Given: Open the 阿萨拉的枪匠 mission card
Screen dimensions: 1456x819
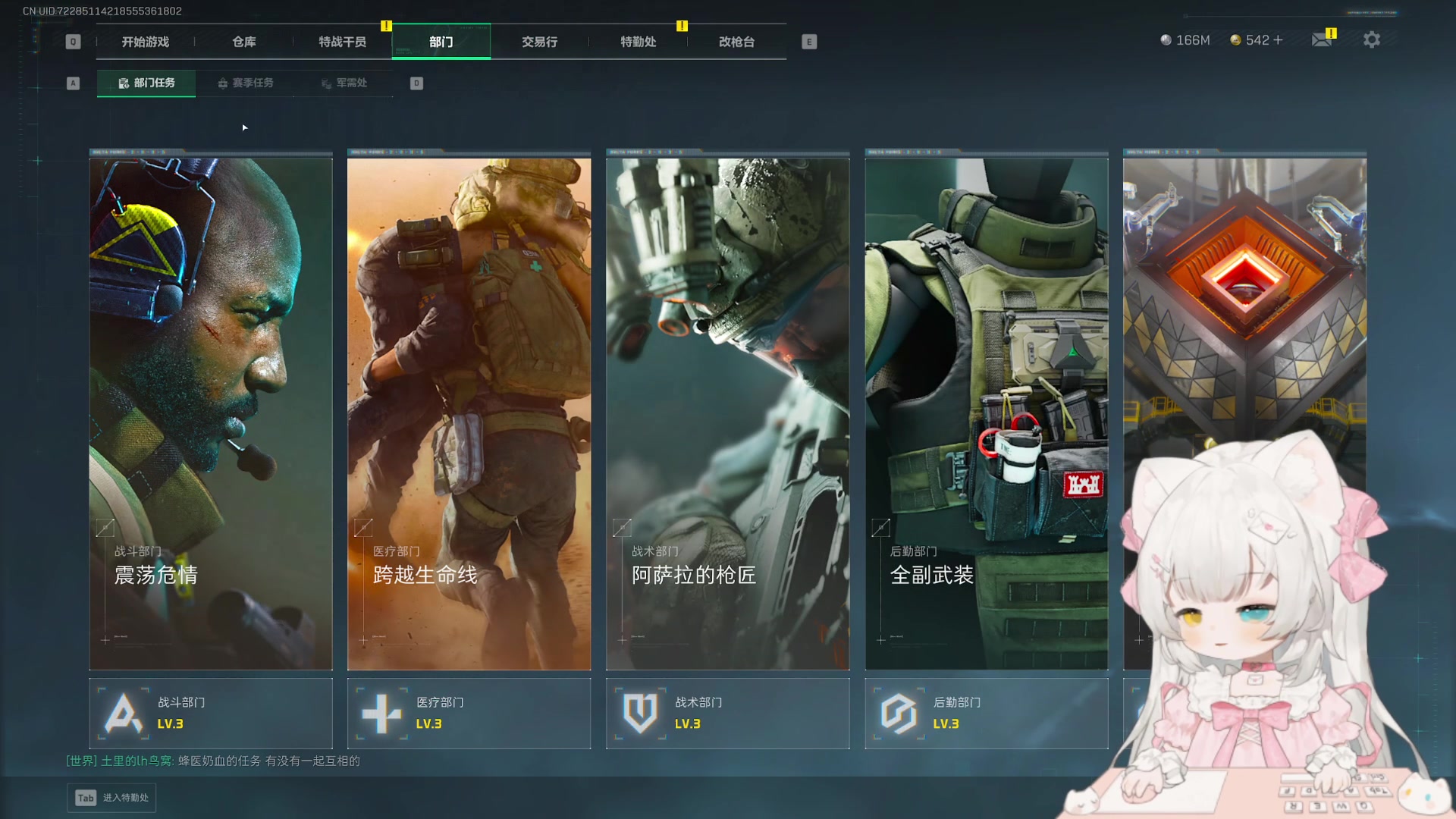Looking at the screenshot, I should click(x=727, y=413).
